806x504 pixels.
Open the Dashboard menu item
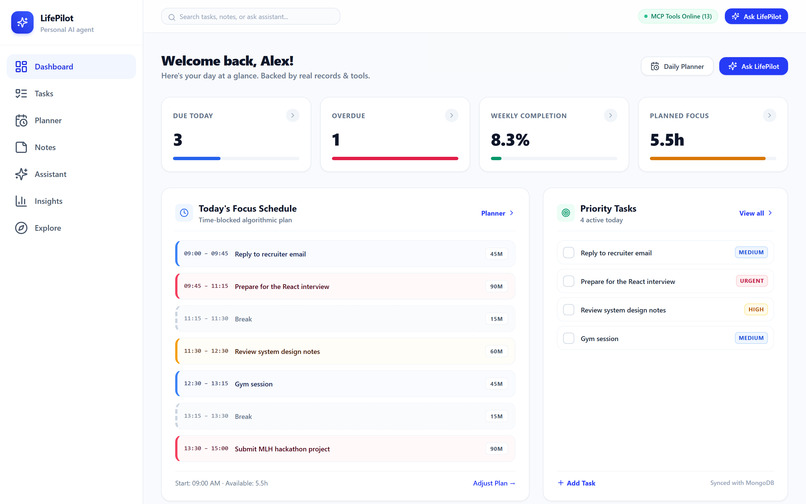tap(71, 66)
